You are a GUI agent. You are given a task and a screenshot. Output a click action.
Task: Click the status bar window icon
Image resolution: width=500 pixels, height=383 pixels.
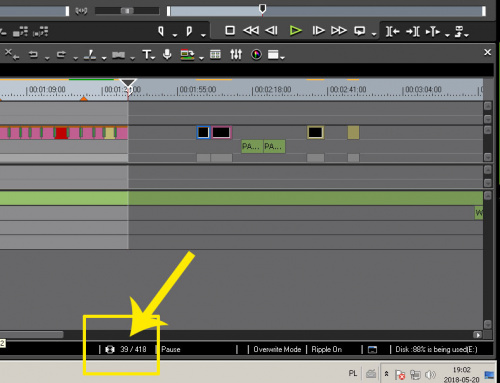pyautogui.click(x=372, y=350)
